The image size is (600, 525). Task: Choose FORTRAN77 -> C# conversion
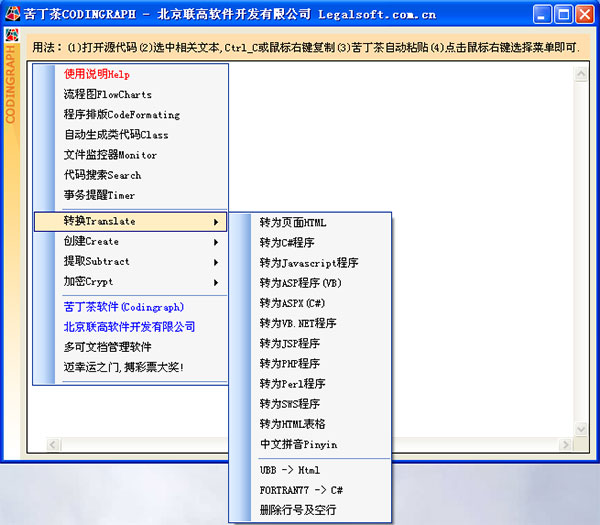click(x=310, y=490)
